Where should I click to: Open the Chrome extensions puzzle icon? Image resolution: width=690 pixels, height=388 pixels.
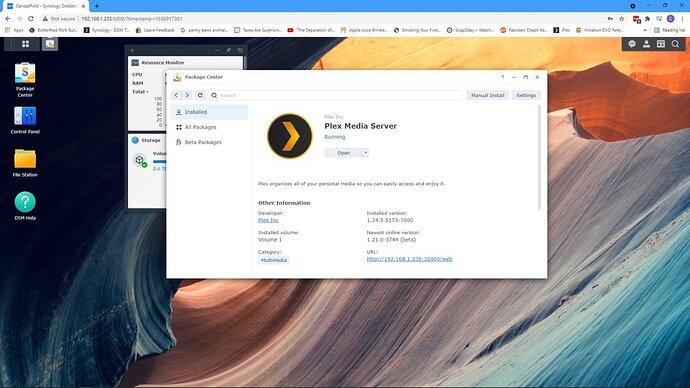(x=647, y=18)
